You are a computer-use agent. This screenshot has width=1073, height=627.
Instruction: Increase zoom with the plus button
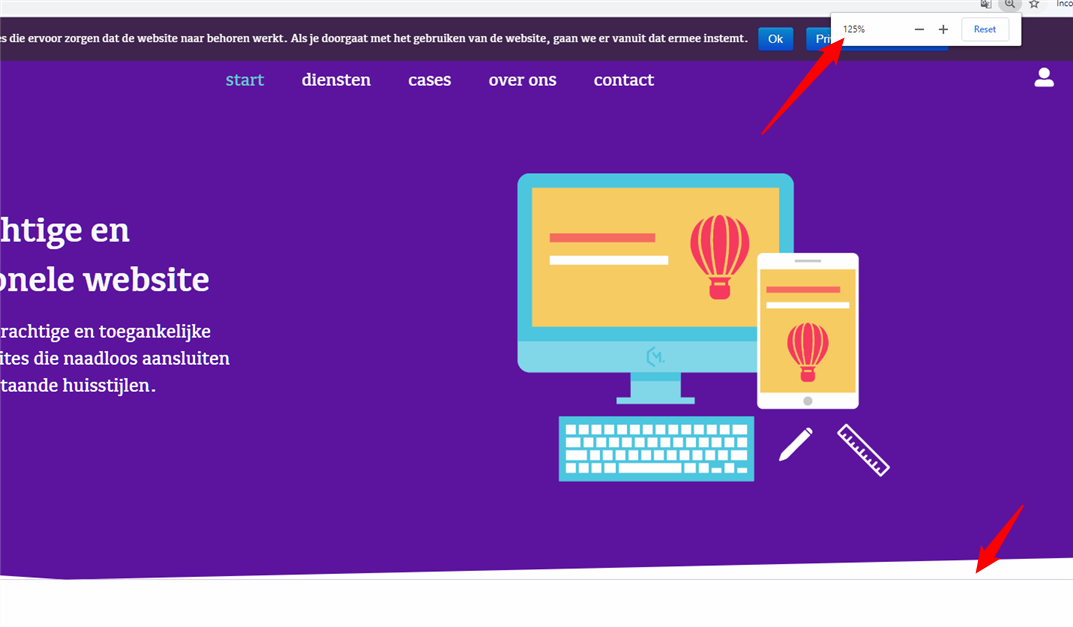point(943,29)
